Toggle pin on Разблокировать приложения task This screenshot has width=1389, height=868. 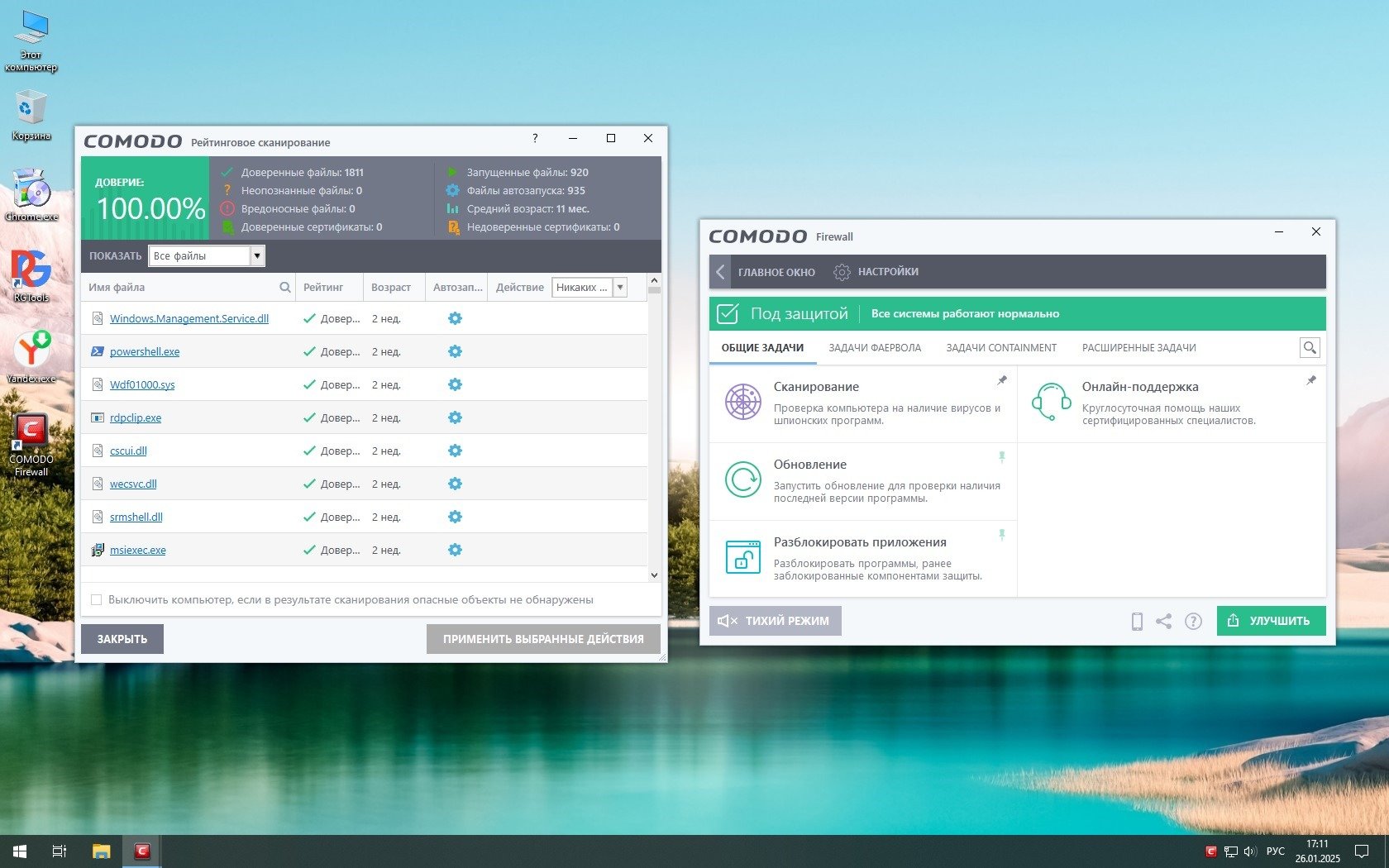[x=1002, y=535]
